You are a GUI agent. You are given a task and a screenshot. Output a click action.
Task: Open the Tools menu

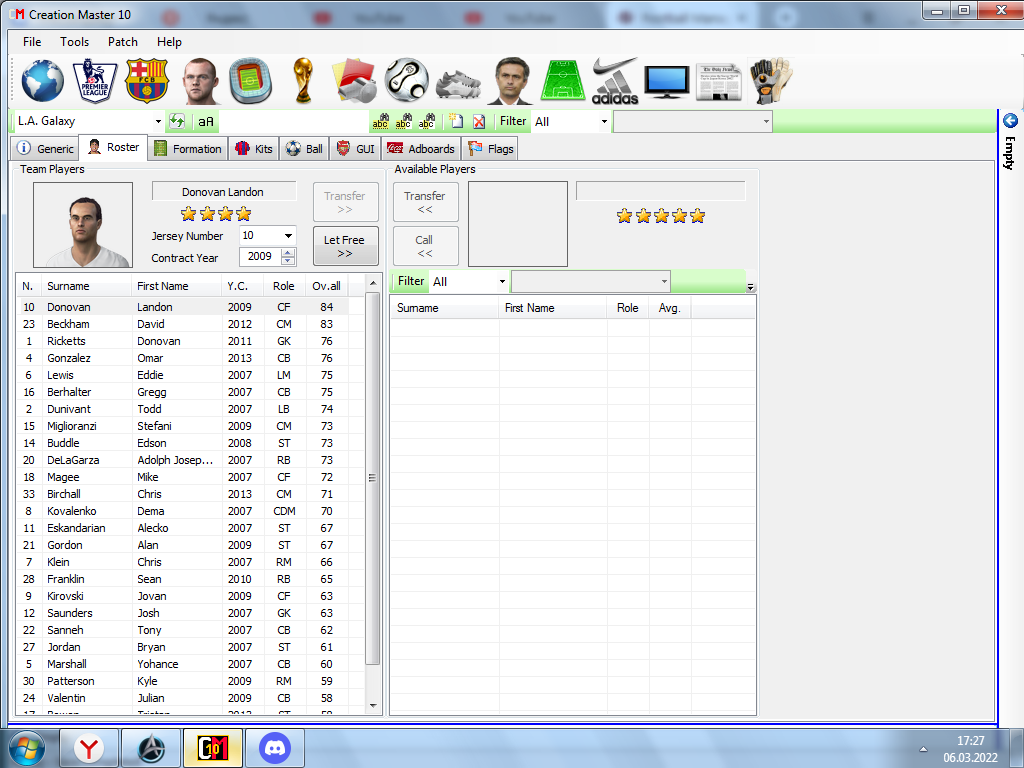click(74, 42)
